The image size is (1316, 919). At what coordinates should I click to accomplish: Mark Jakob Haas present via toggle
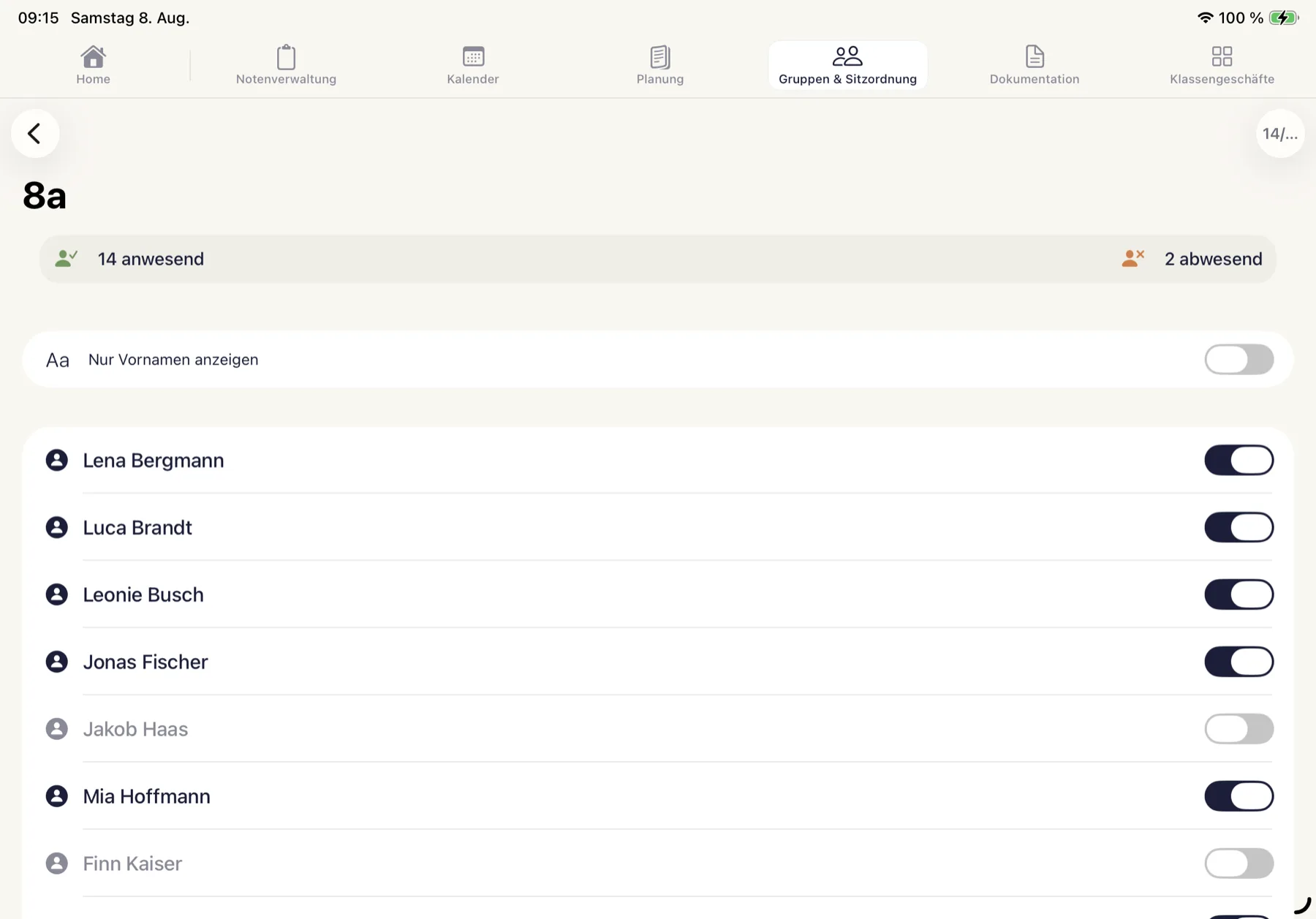[1239, 730]
